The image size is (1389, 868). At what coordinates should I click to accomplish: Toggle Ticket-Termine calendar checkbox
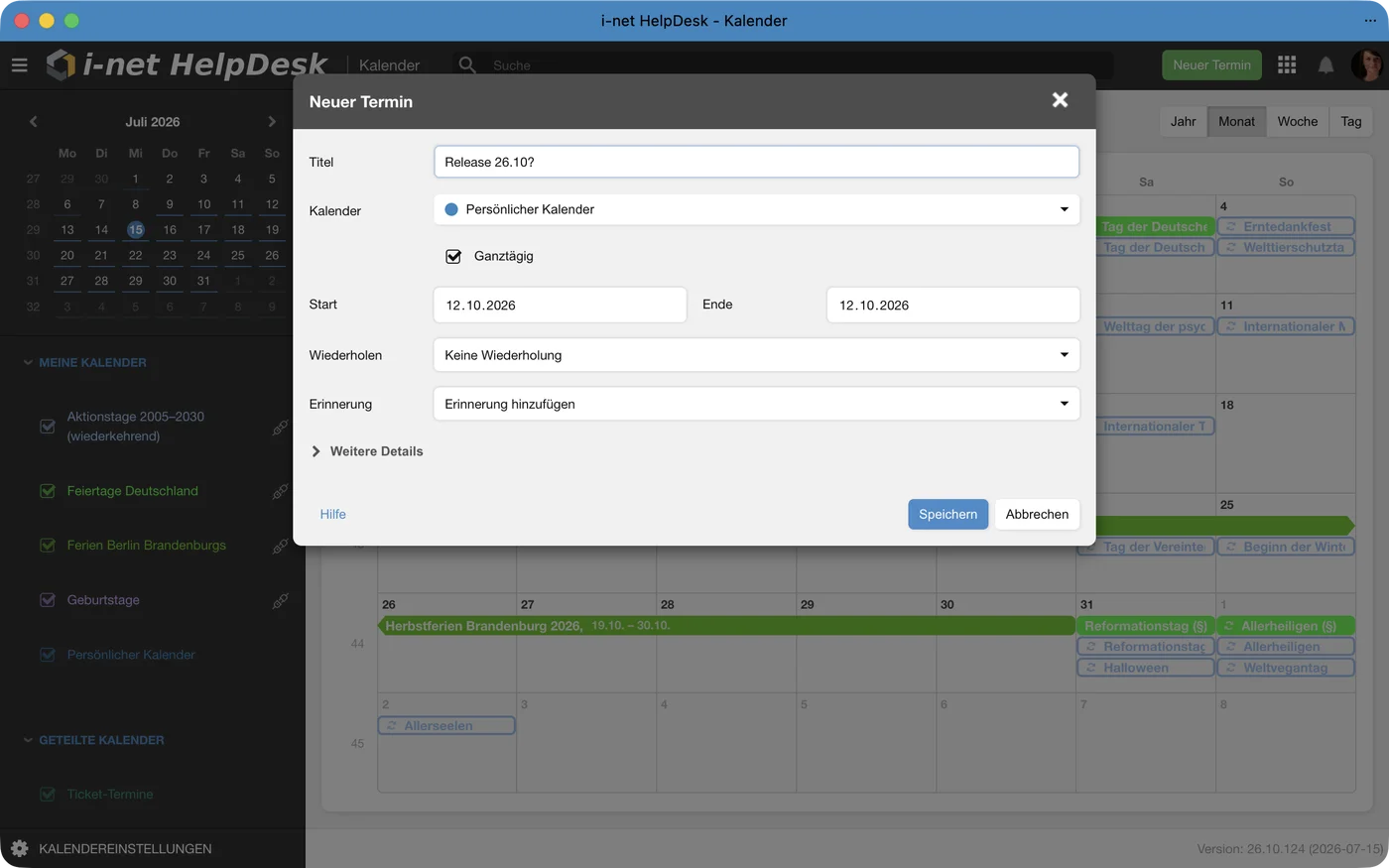coord(47,795)
